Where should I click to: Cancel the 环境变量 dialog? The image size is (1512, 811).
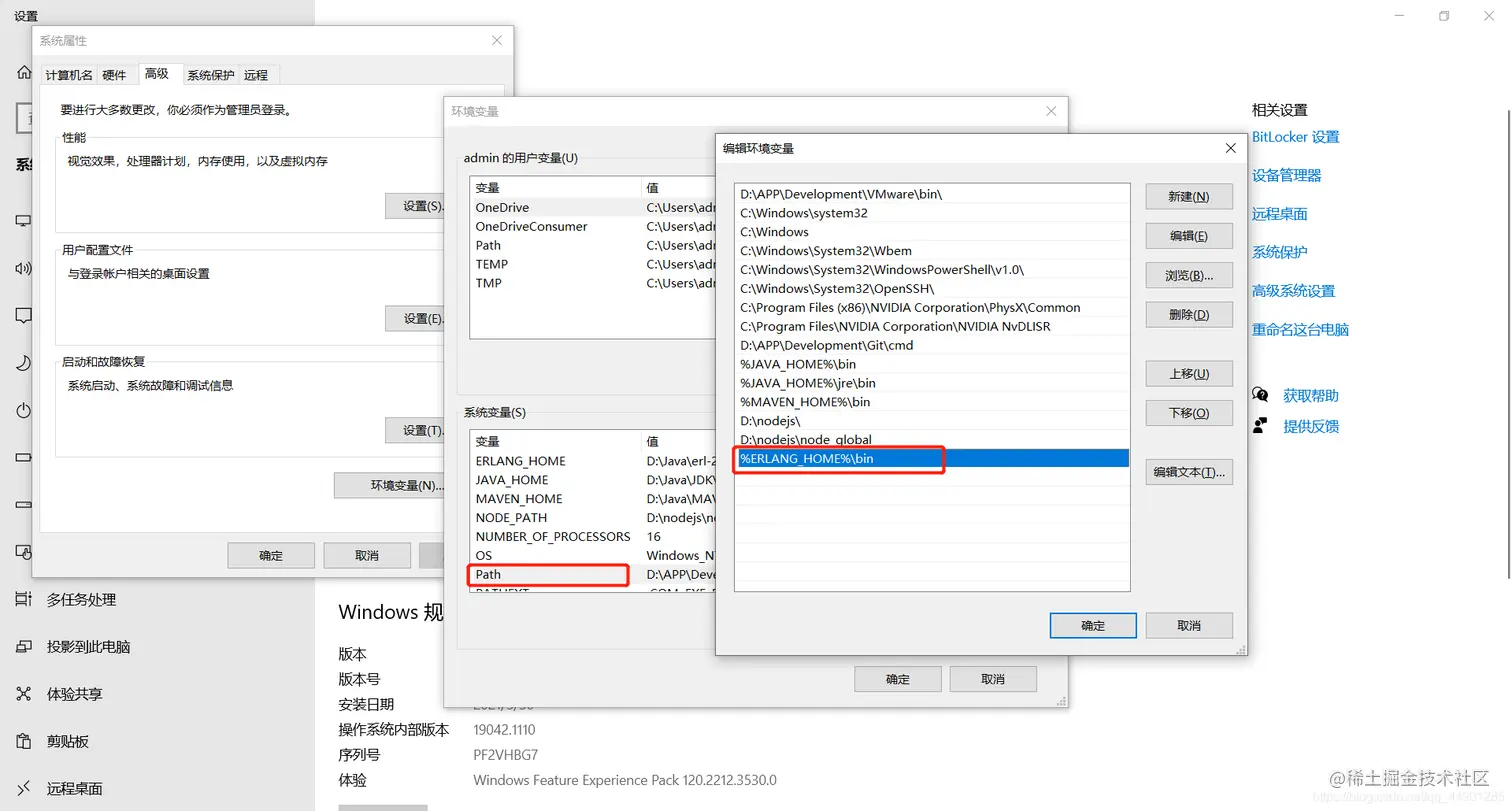[993, 679]
